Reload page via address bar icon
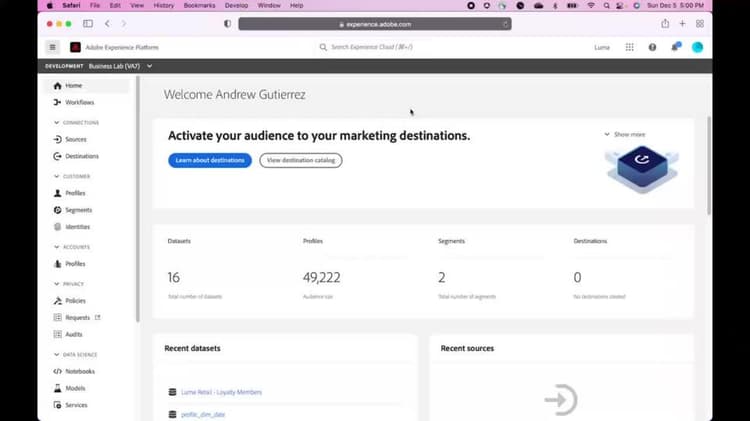750x421 pixels. (x=505, y=24)
